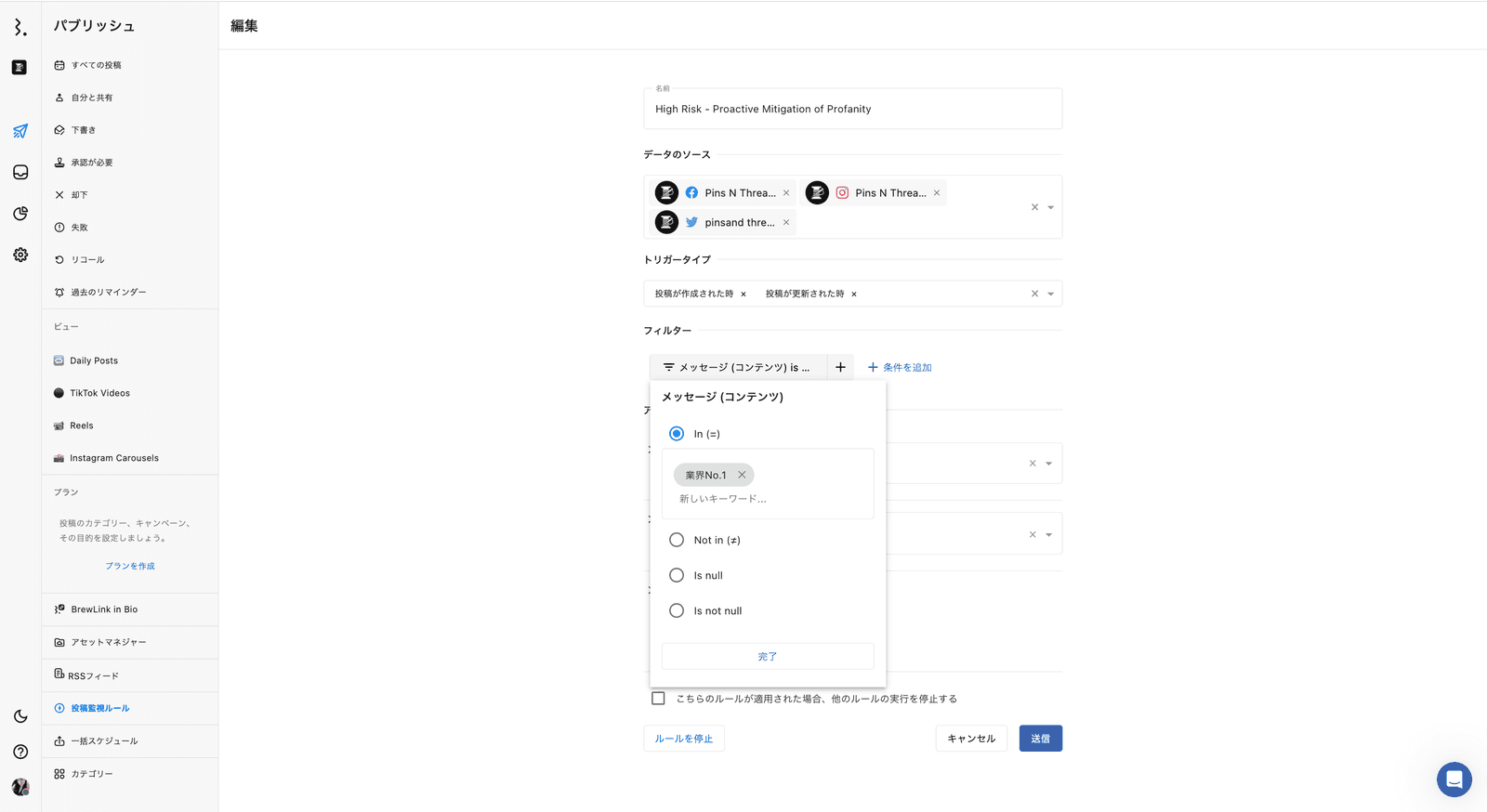The height and width of the screenshot is (812, 1487).
Task: Open すべての投稿 in sidebar
Action: point(96,65)
